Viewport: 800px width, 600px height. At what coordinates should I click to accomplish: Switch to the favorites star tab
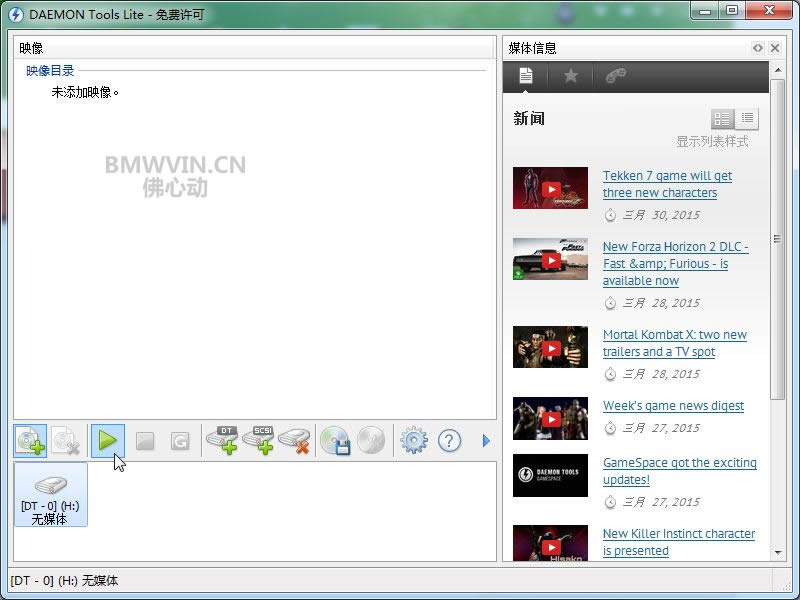click(x=571, y=76)
